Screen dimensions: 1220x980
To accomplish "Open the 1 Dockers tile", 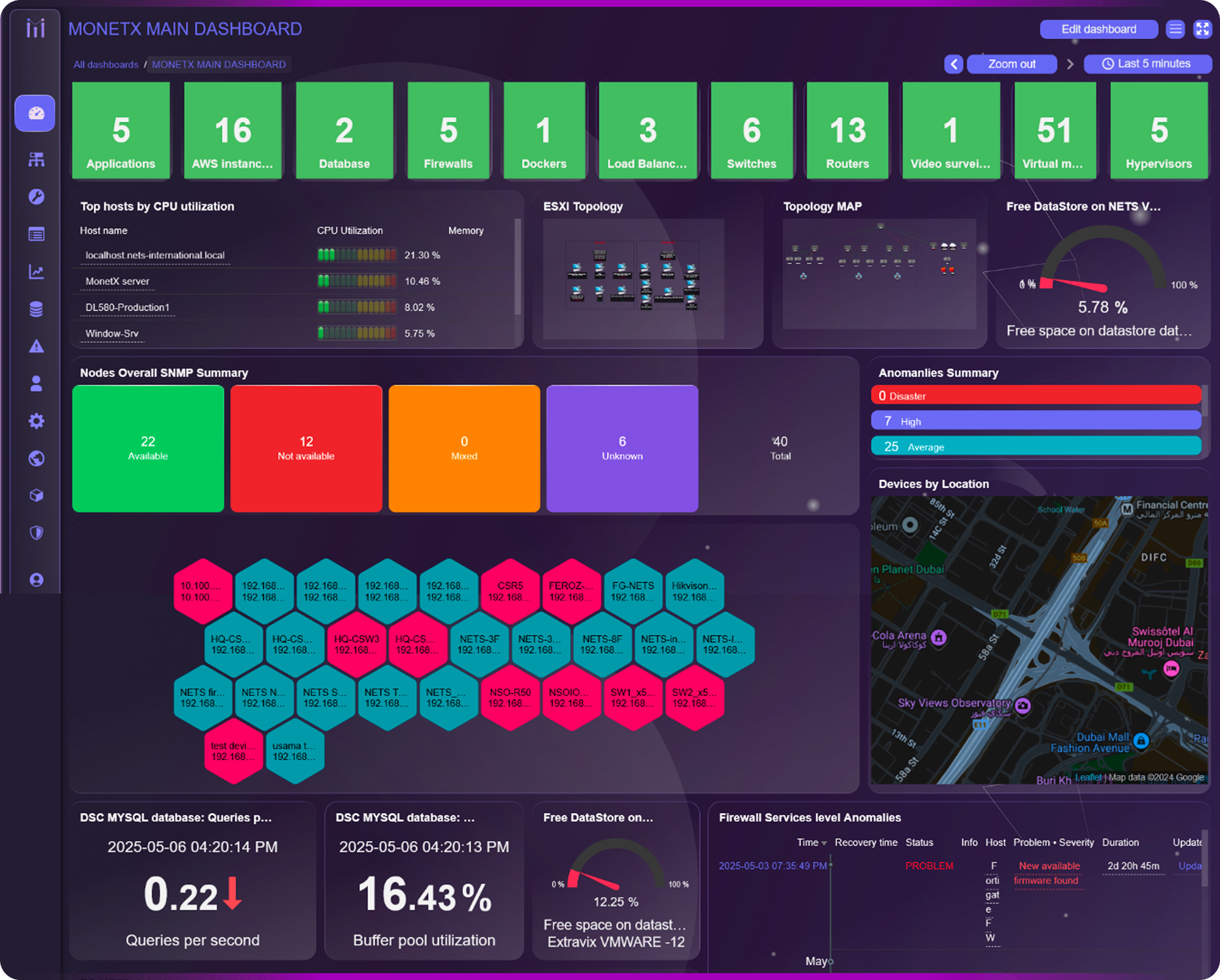I will pos(544,130).
